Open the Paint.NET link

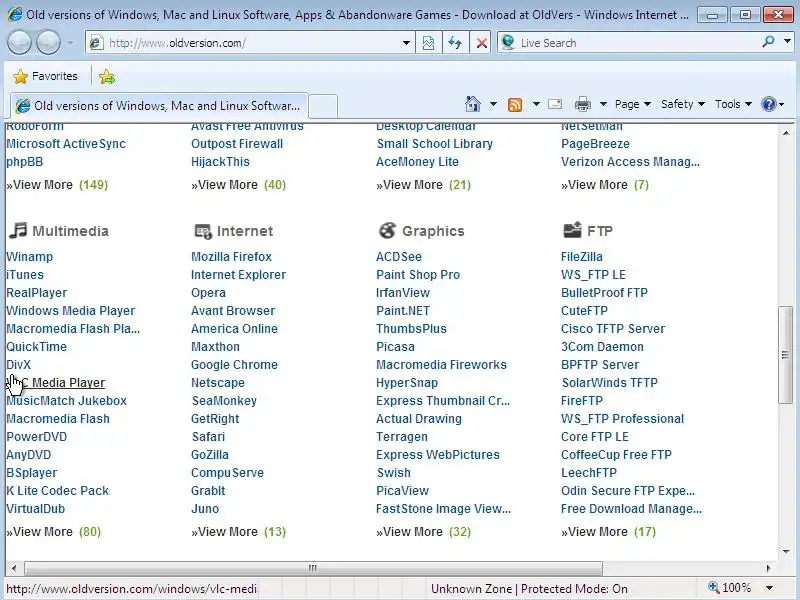point(403,311)
